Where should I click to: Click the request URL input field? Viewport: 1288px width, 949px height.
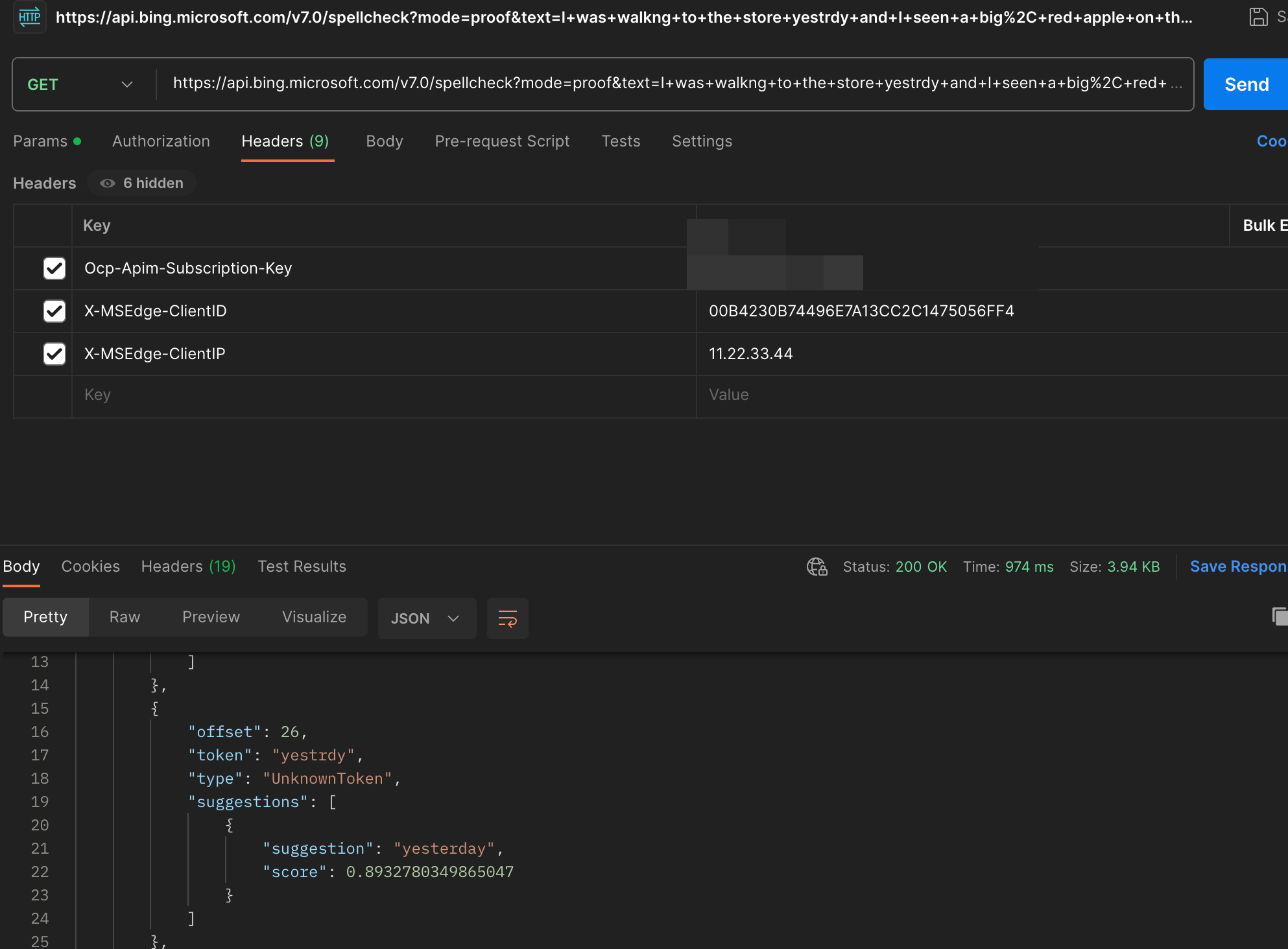tap(674, 84)
